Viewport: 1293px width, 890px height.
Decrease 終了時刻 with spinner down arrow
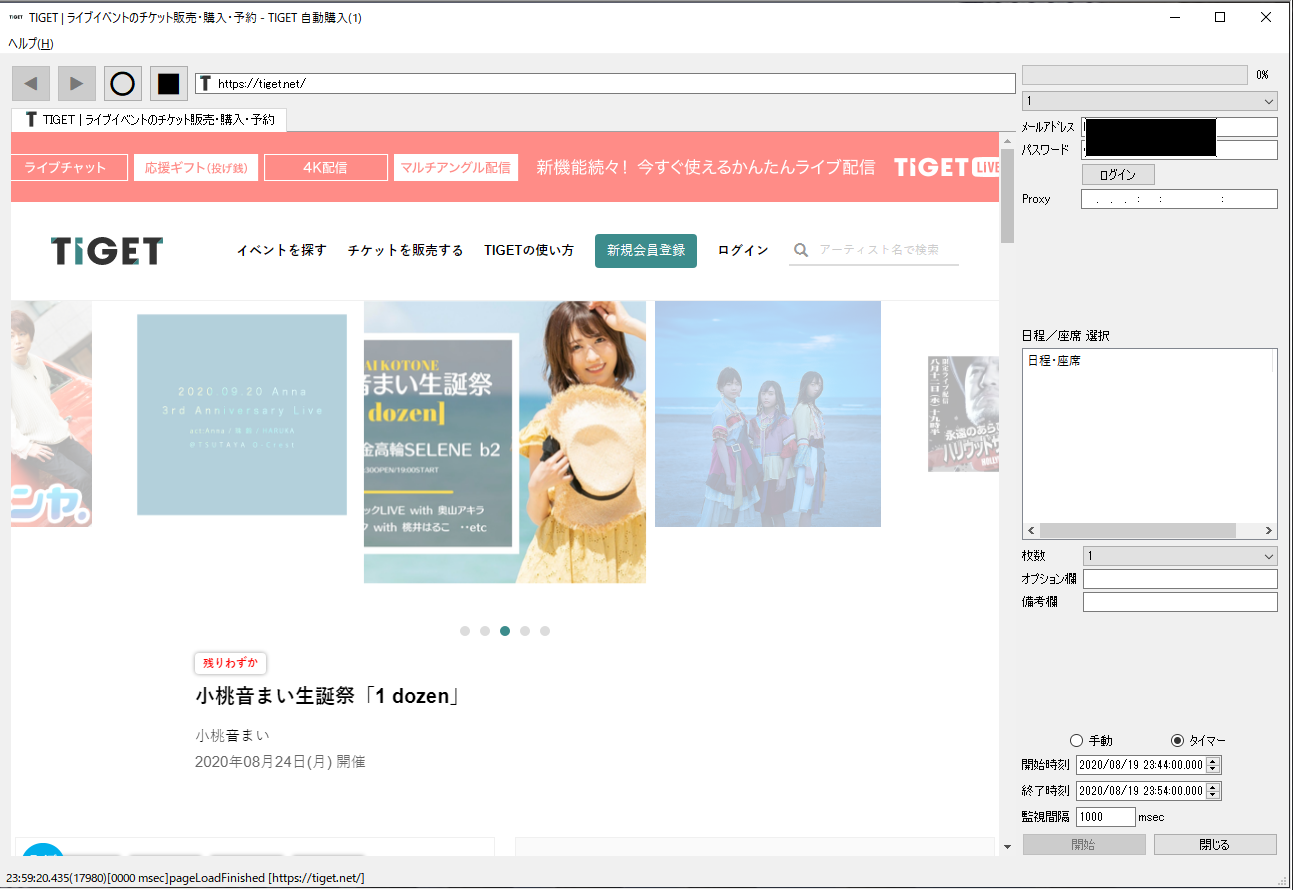(x=1213, y=795)
